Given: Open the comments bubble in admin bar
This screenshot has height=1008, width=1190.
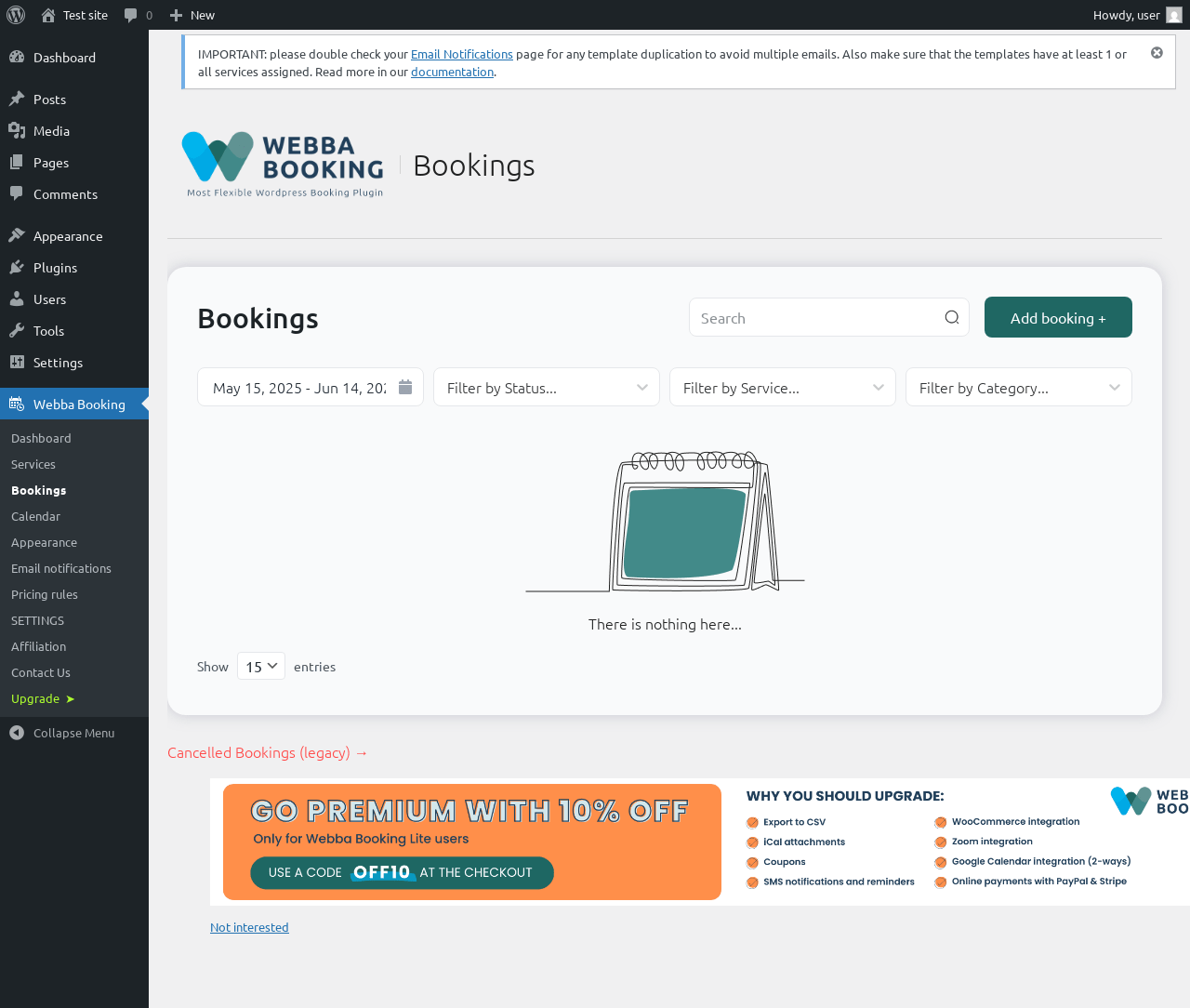Looking at the screenshot, I should [131, 15].
